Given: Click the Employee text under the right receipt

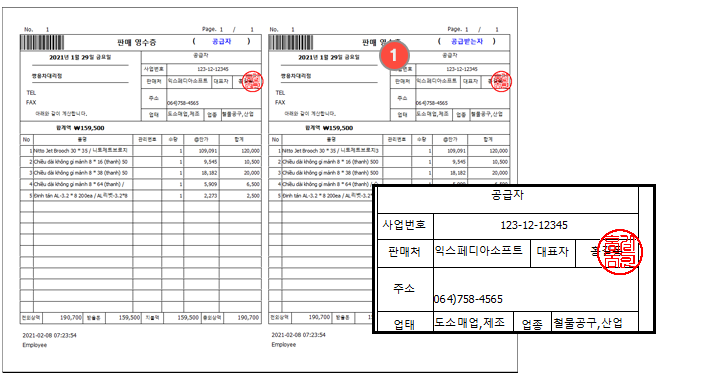Looking at the screenshot, I should pos(284,345).
